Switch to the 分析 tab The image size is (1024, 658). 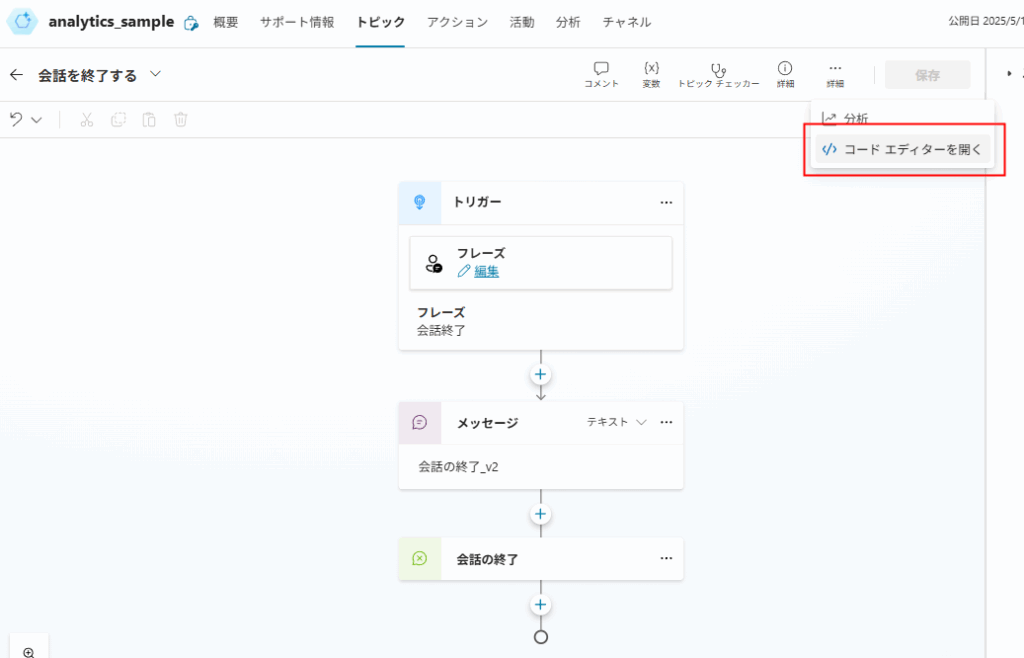coord(568,22)
